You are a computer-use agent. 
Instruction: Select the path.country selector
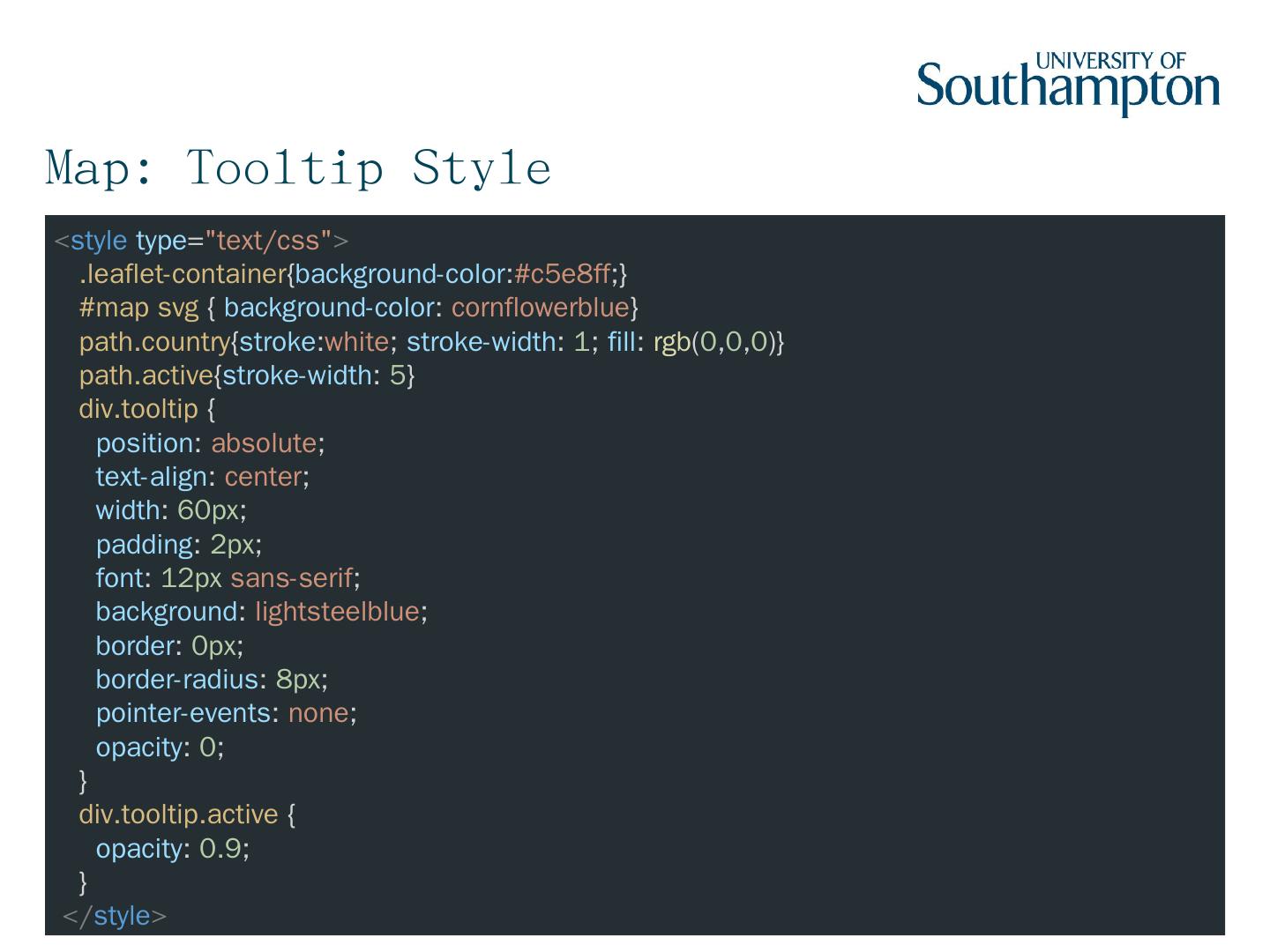pyautogui.click(x=154, y=342)
